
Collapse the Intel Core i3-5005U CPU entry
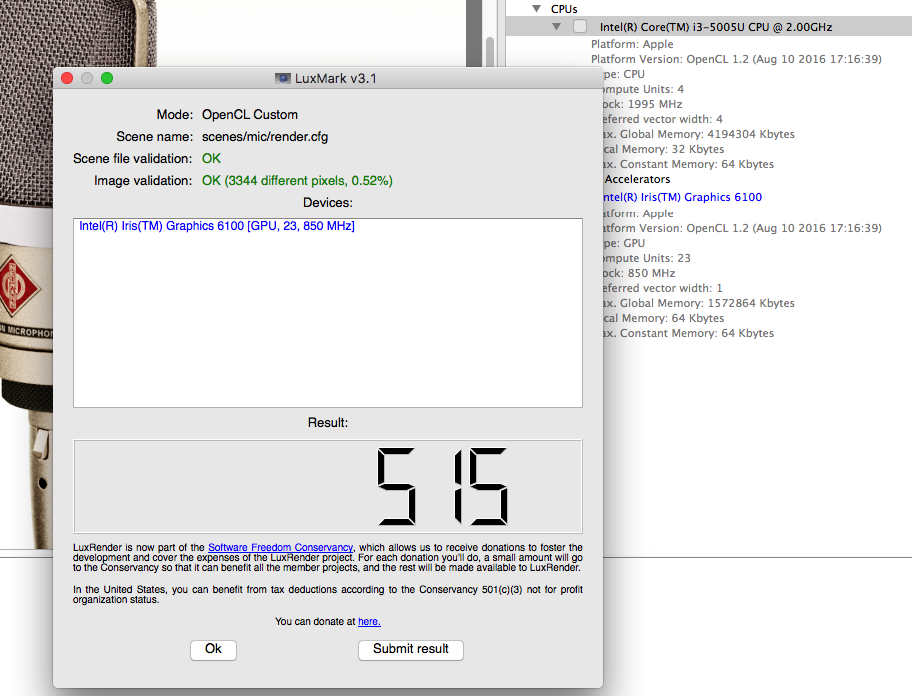[557, 27]
